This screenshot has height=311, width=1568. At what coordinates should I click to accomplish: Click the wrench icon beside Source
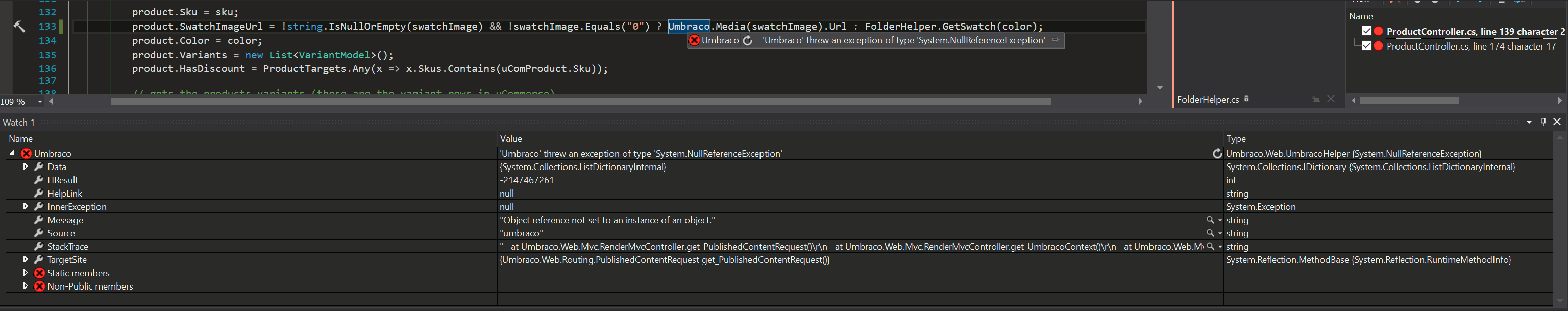point(39,233)
